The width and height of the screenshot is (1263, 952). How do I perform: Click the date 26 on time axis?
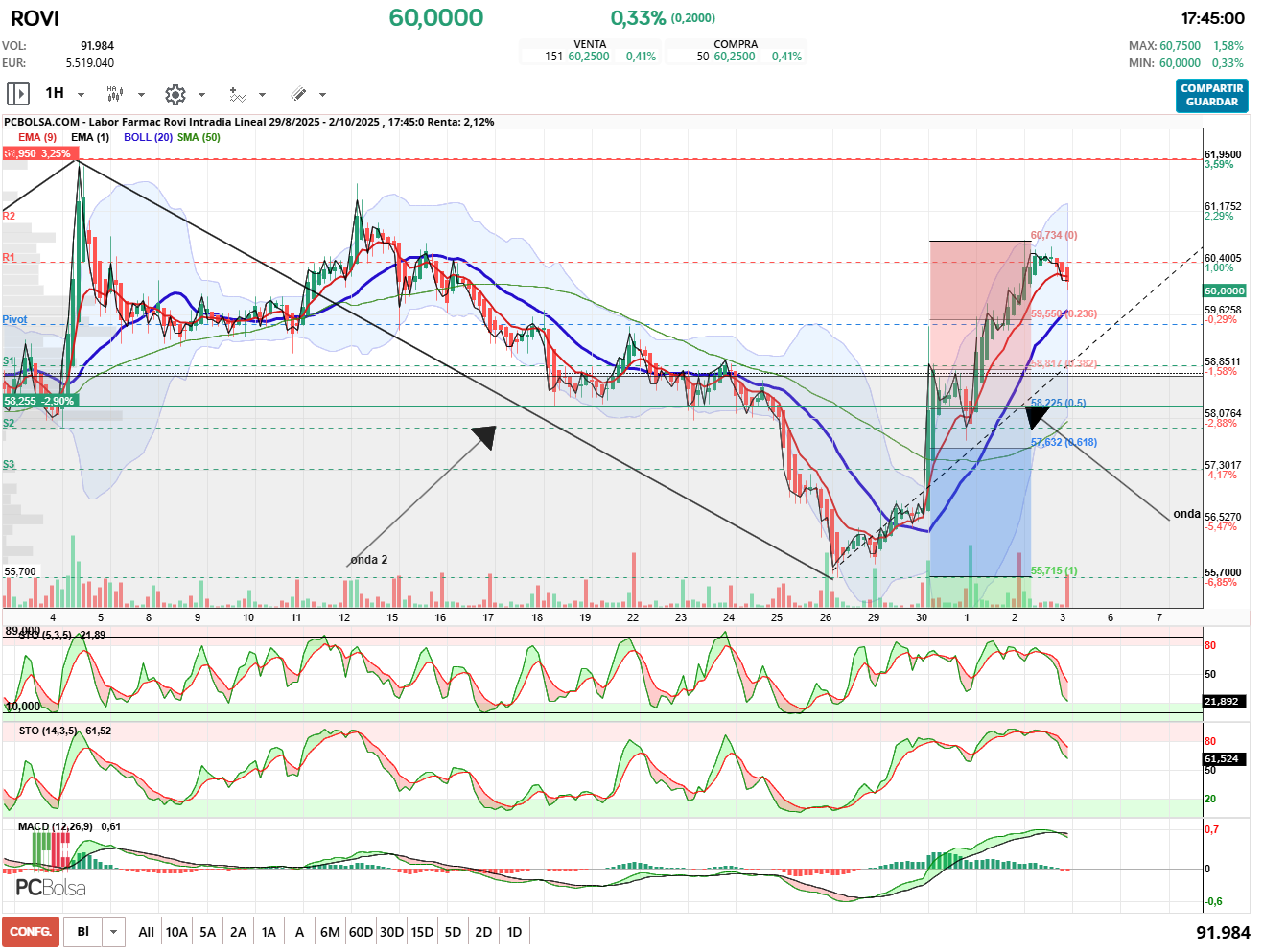coord(826,617)
